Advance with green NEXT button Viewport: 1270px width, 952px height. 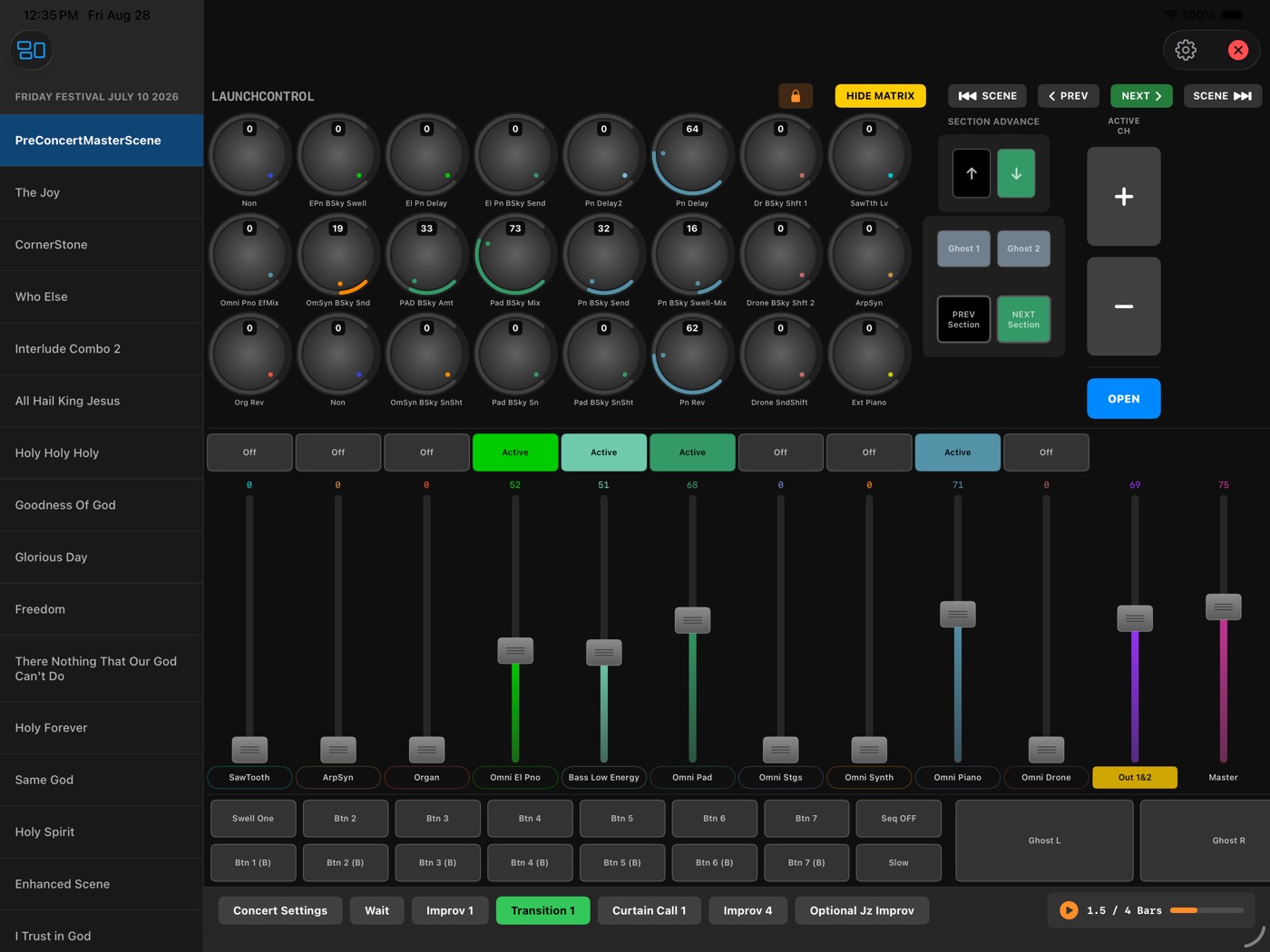click(x=1141, y=96)
